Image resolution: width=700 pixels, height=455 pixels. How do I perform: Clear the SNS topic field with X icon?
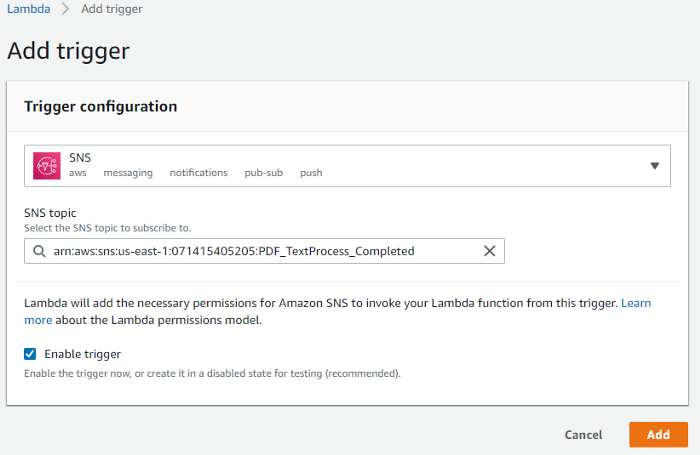click(x=490, y=251)
